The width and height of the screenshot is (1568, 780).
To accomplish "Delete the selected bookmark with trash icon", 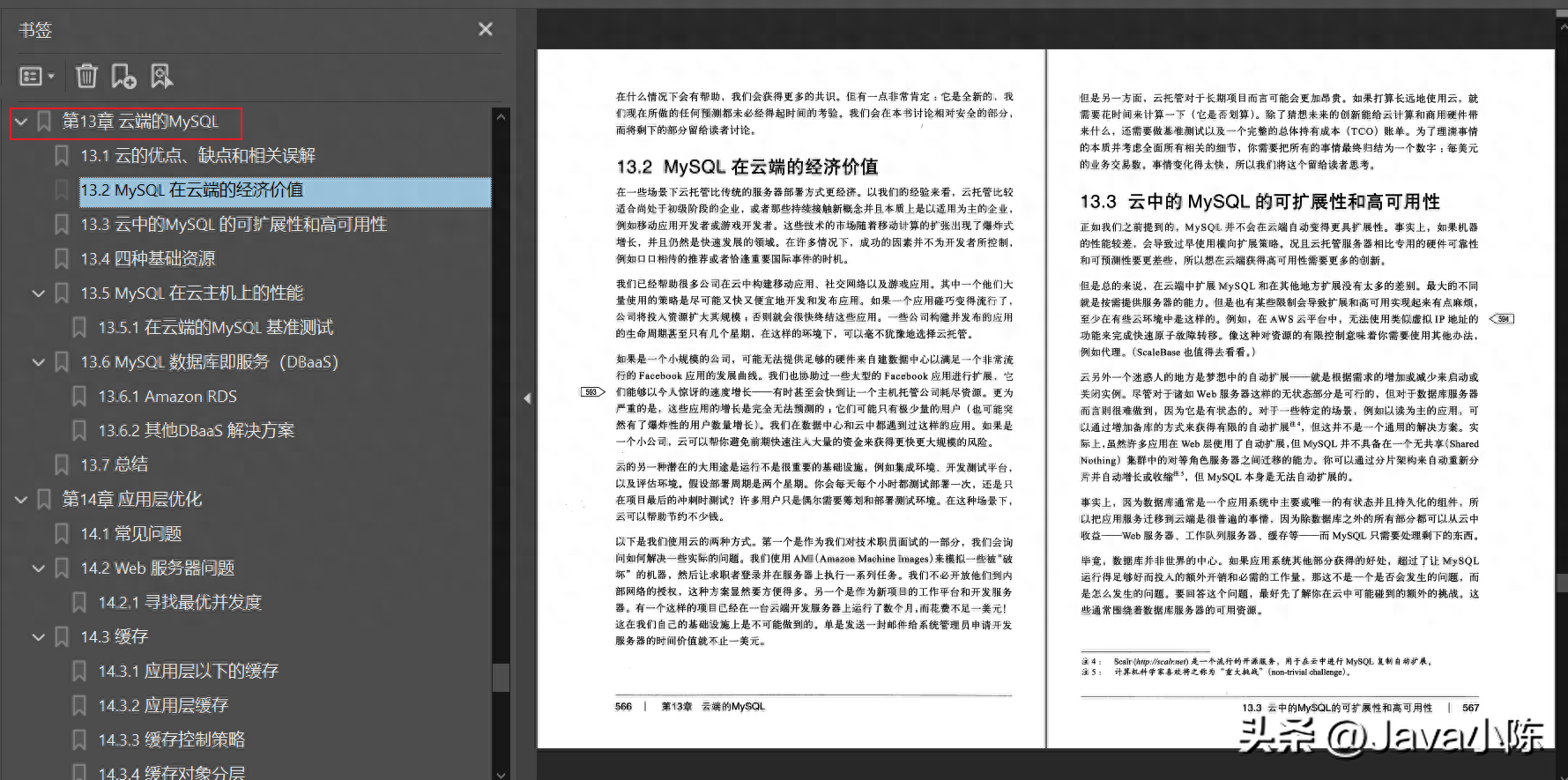I will pos(86,77).
